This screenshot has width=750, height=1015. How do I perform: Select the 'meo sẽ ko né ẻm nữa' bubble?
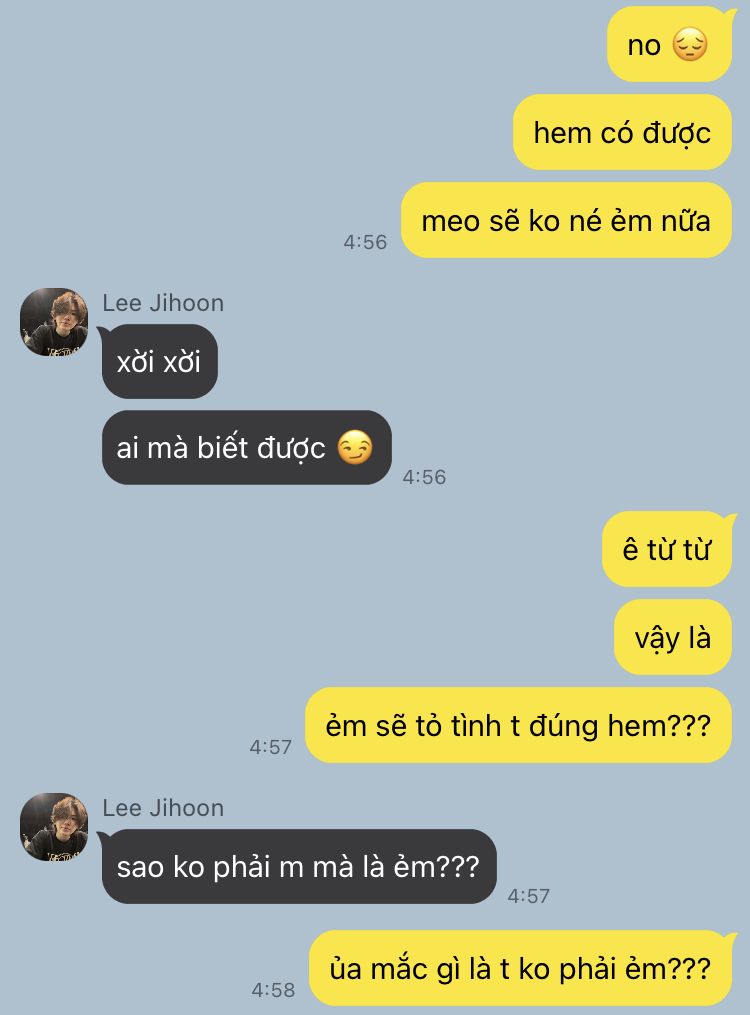(566, 220)
